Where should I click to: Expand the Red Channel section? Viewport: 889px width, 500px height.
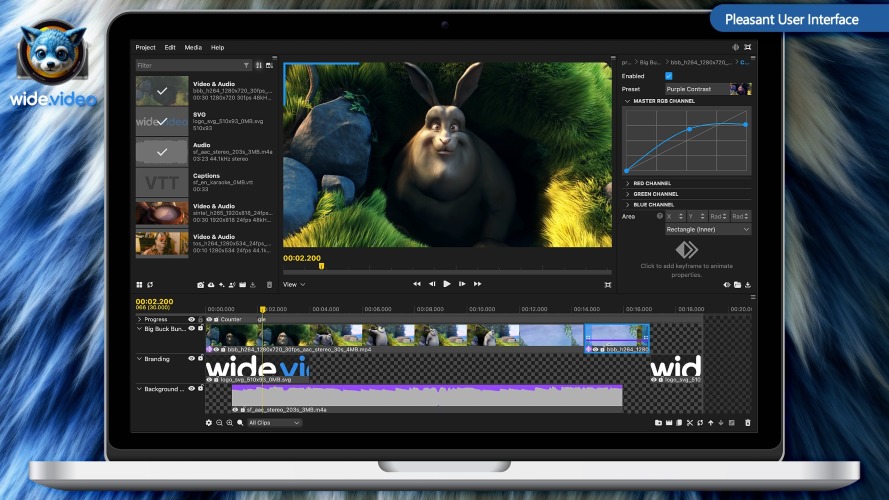(x=627, y=183)
